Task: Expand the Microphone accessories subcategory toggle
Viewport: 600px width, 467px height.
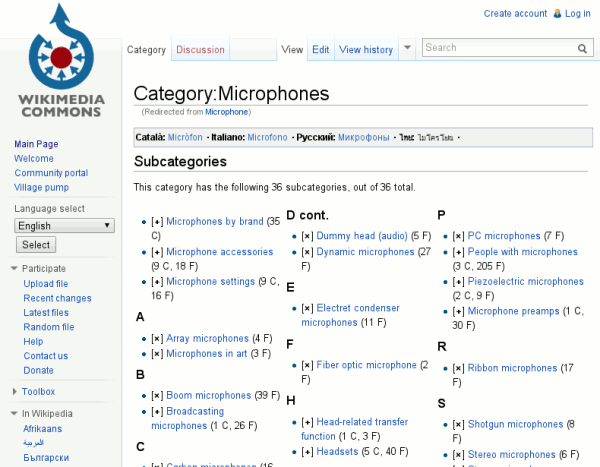Action: point(156,252)
